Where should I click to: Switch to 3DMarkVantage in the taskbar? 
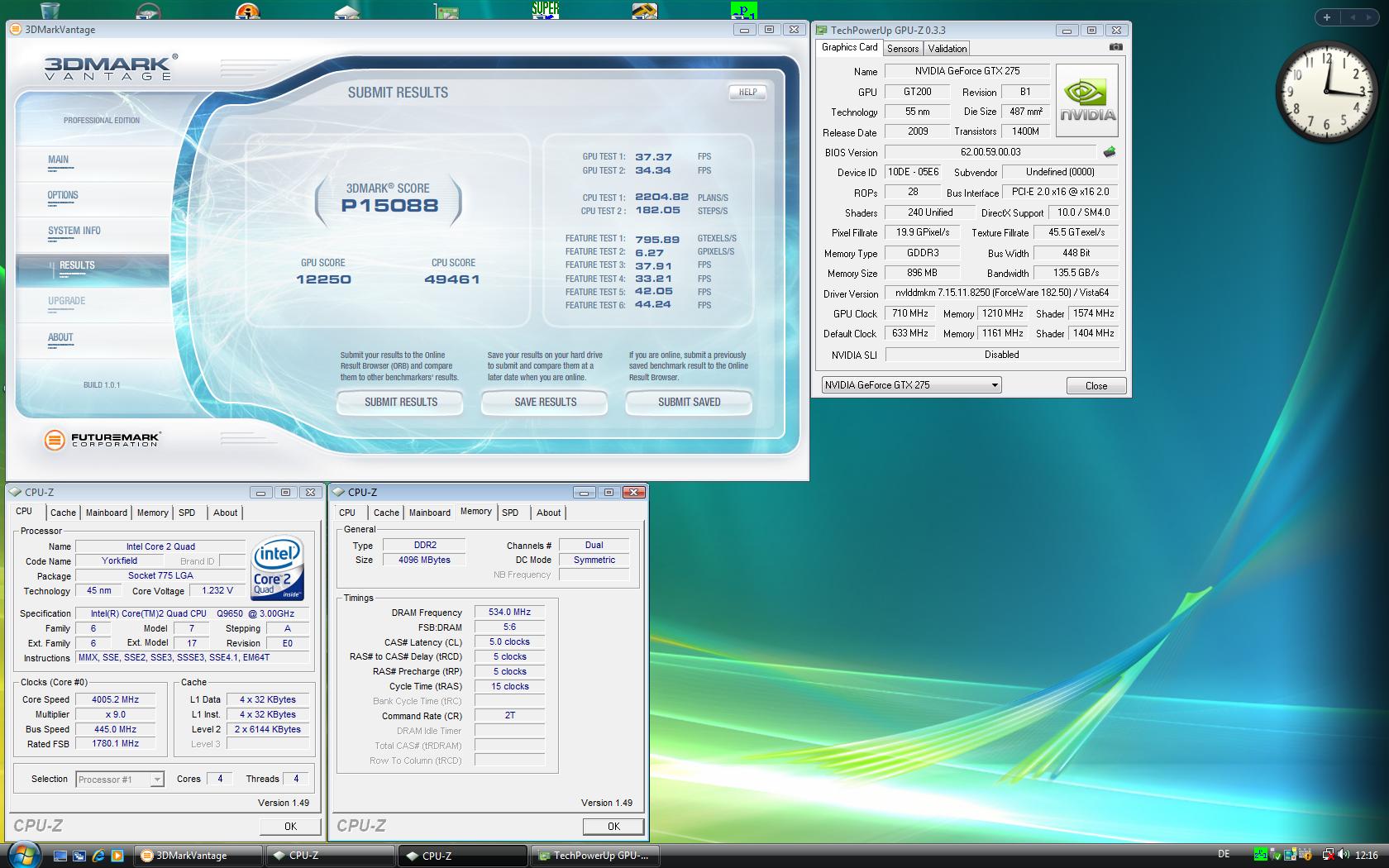point(198,856)
